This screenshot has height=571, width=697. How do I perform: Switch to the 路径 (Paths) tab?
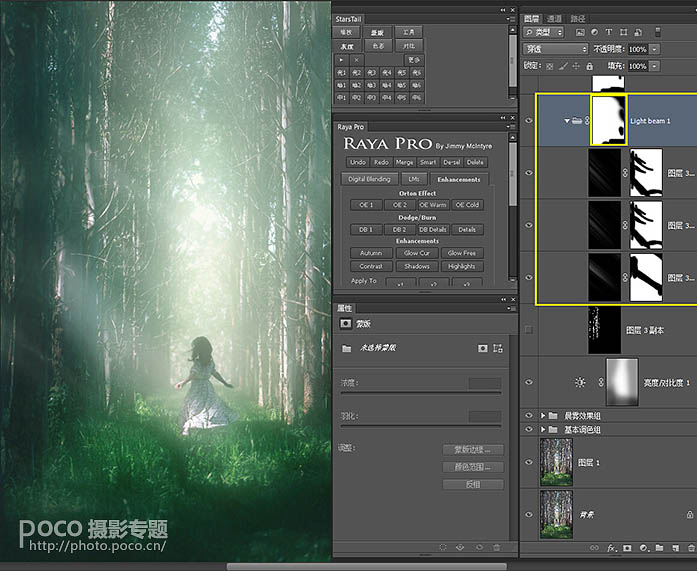[x=577, y=19]
